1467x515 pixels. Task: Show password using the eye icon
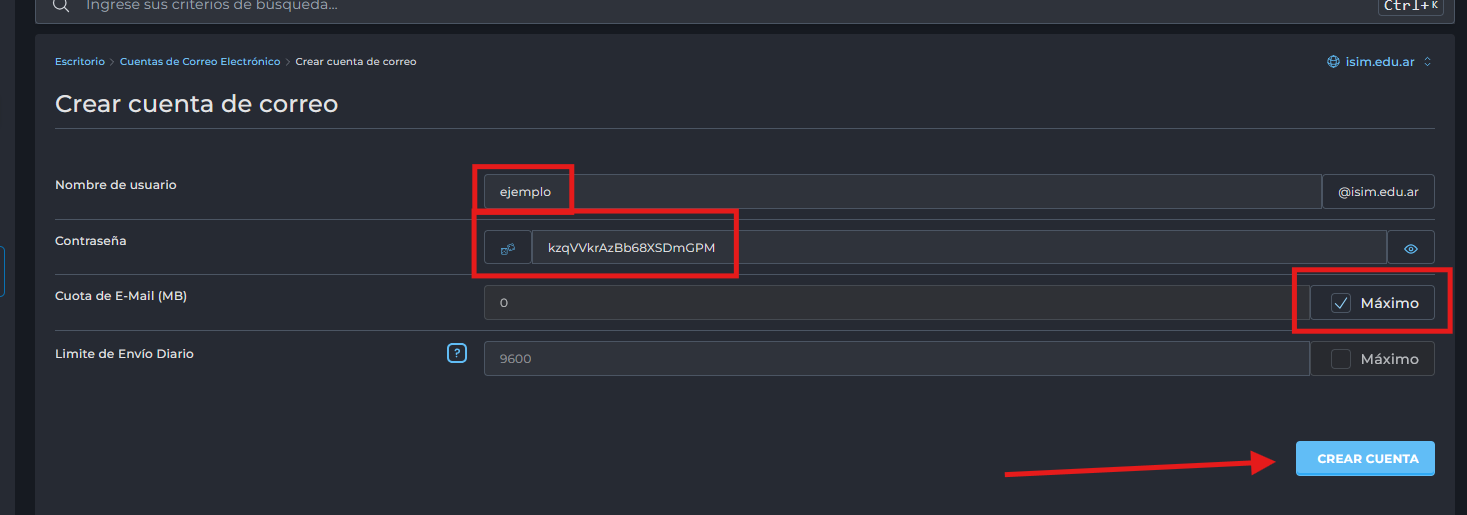coord(1411,248)
